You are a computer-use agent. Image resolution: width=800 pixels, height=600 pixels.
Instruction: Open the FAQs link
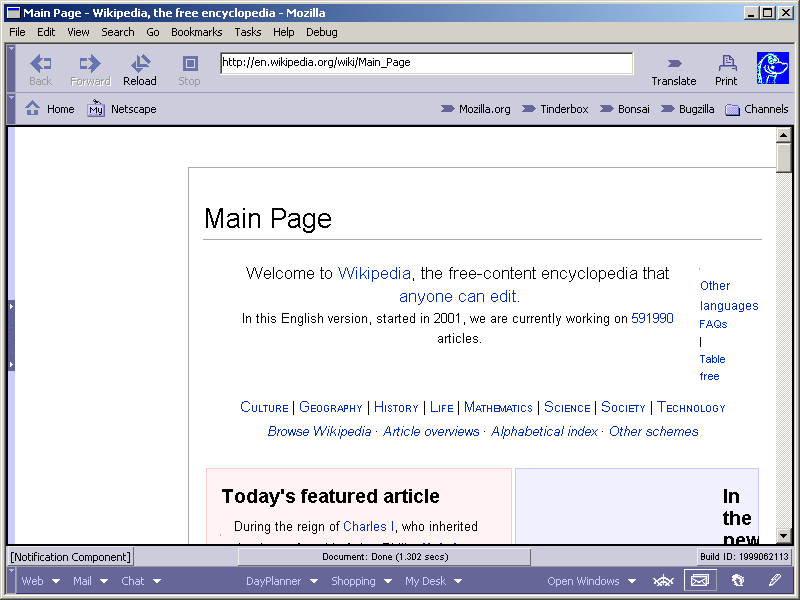tap(713, 324)
